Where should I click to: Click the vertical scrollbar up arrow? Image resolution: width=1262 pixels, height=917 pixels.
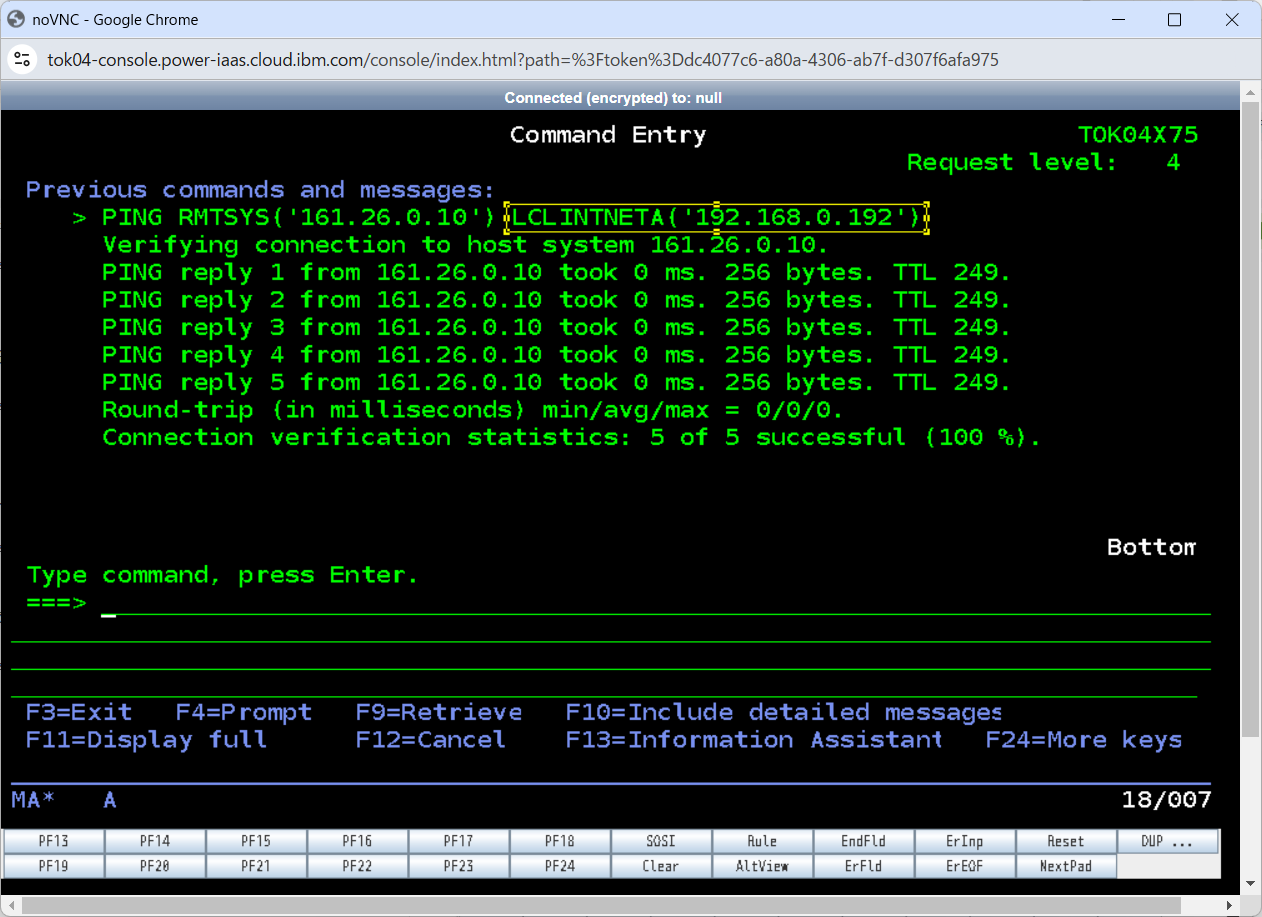click(1250, 93)
